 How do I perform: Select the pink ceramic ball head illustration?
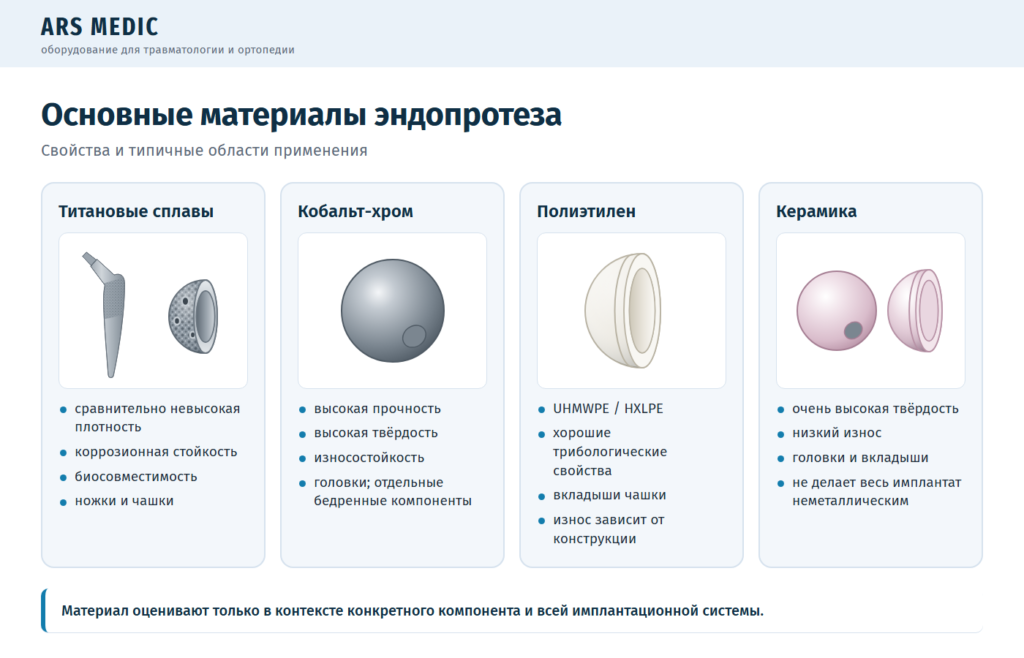(837, 311)
